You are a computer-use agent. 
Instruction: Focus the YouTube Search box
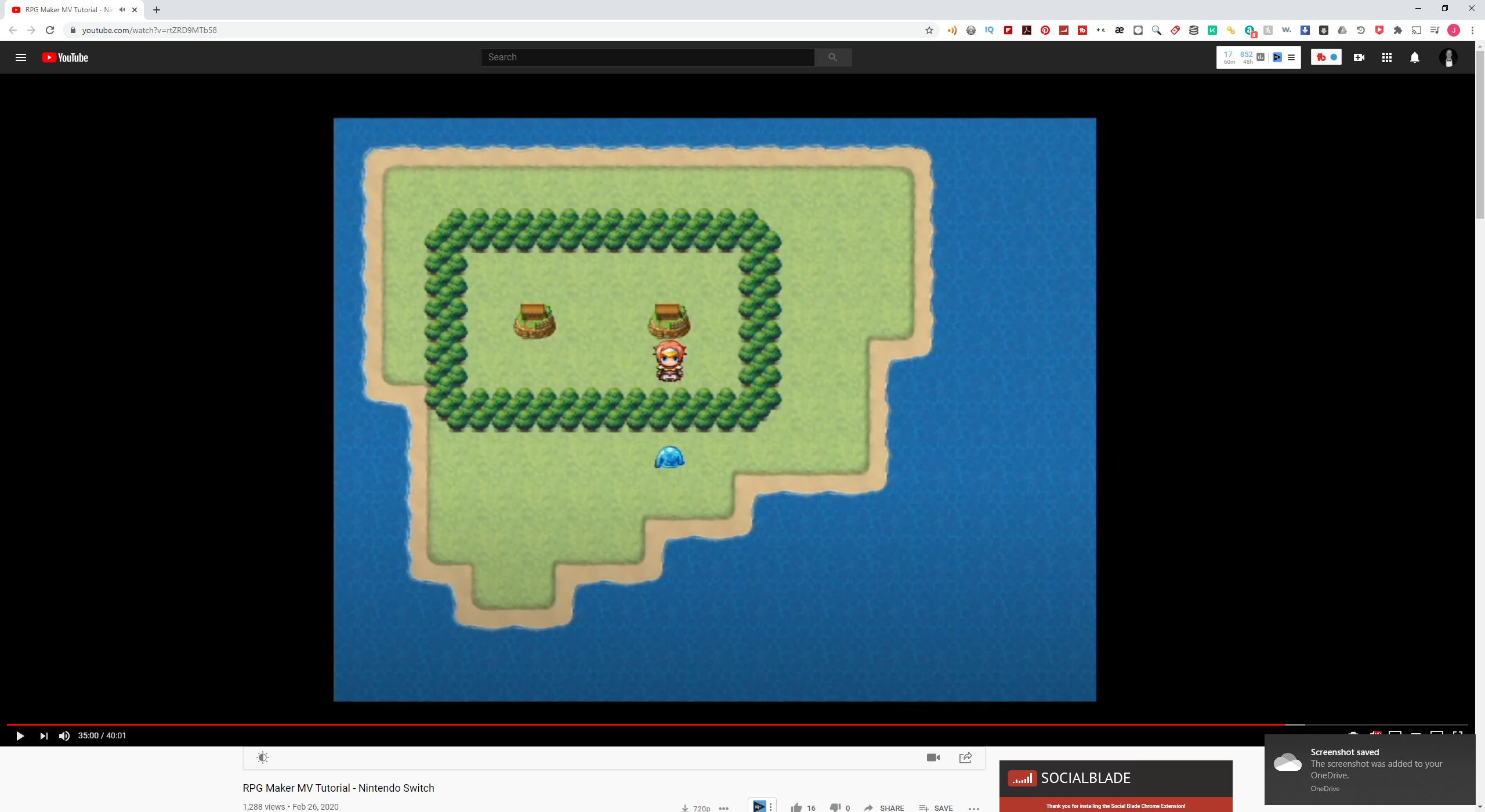click(648, 57)
